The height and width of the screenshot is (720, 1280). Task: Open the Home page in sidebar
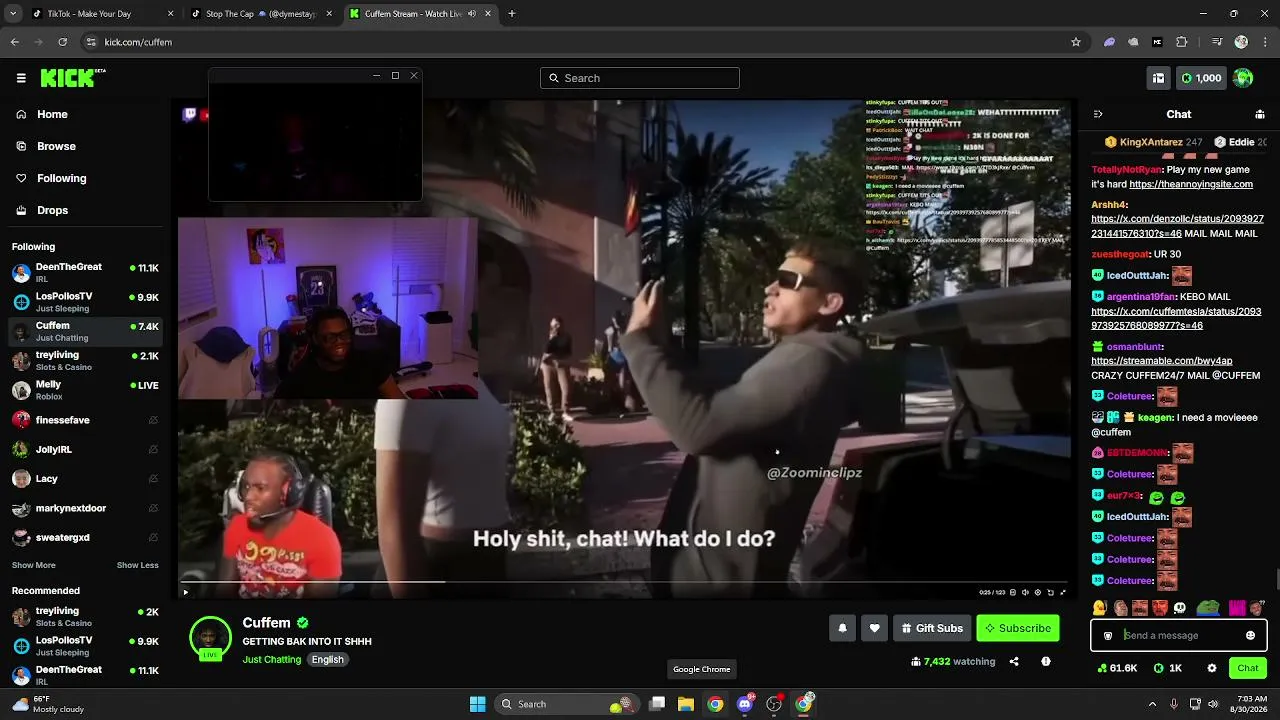pos(85,114)
